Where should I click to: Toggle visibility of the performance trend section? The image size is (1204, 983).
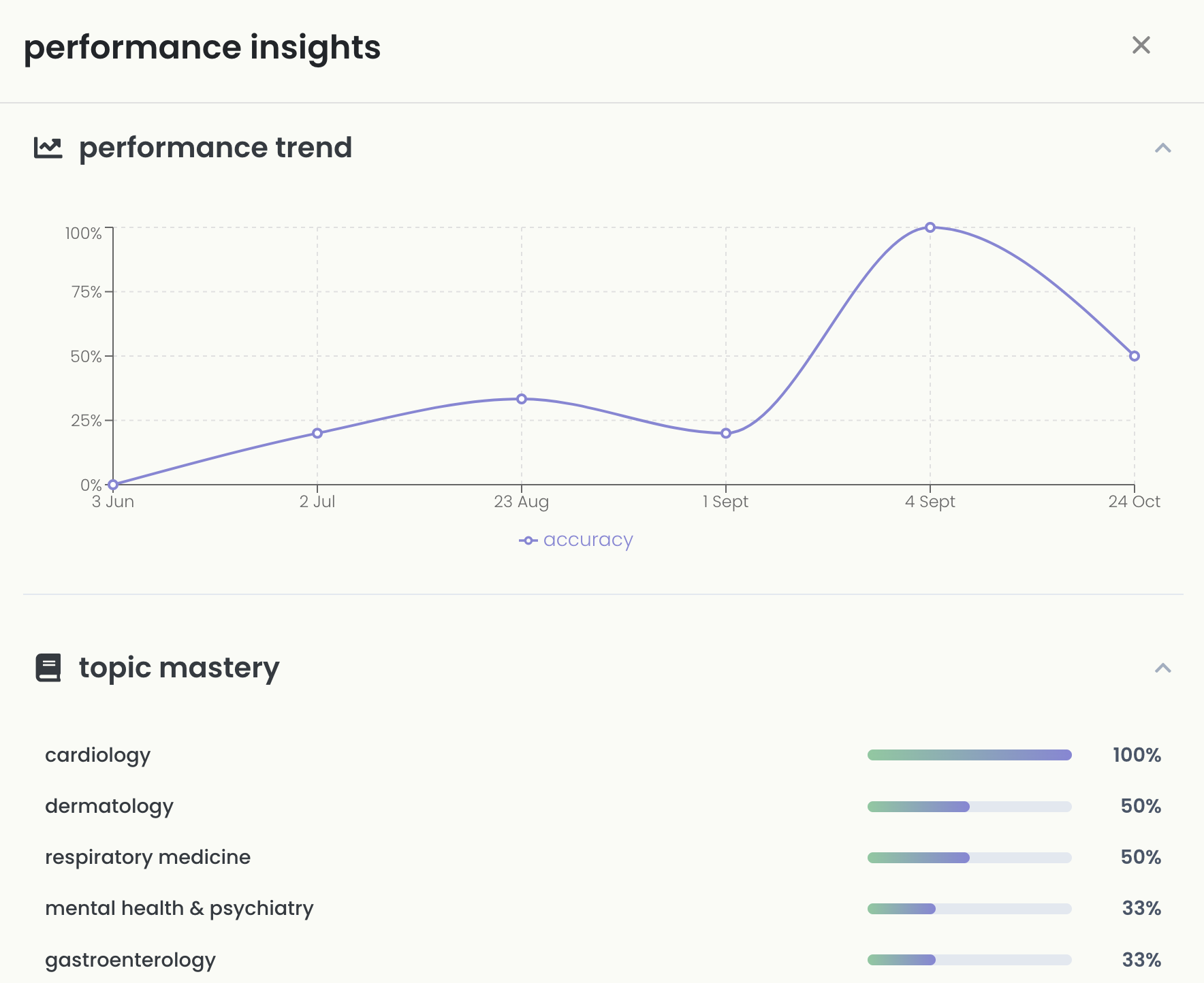pos(1162,148)
